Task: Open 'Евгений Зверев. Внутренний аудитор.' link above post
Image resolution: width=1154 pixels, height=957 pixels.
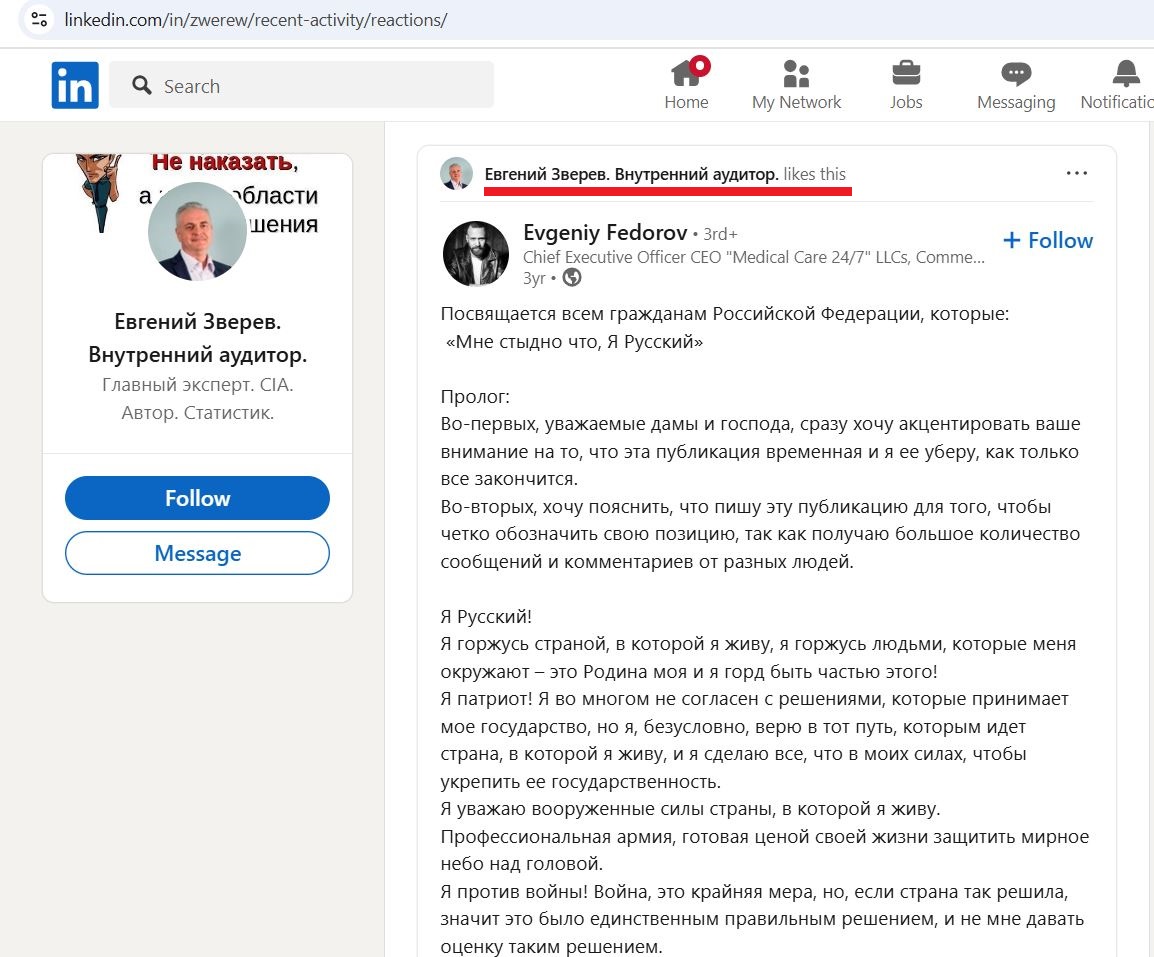Action: pos(631,174)
